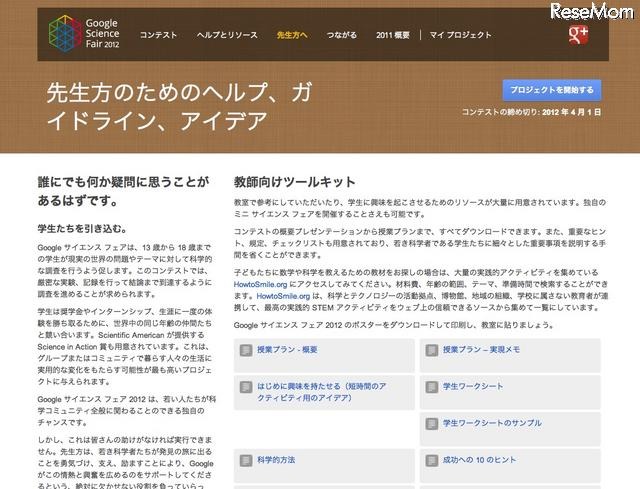Click document icon beside 授業プラン - 概要

[246, 350]
